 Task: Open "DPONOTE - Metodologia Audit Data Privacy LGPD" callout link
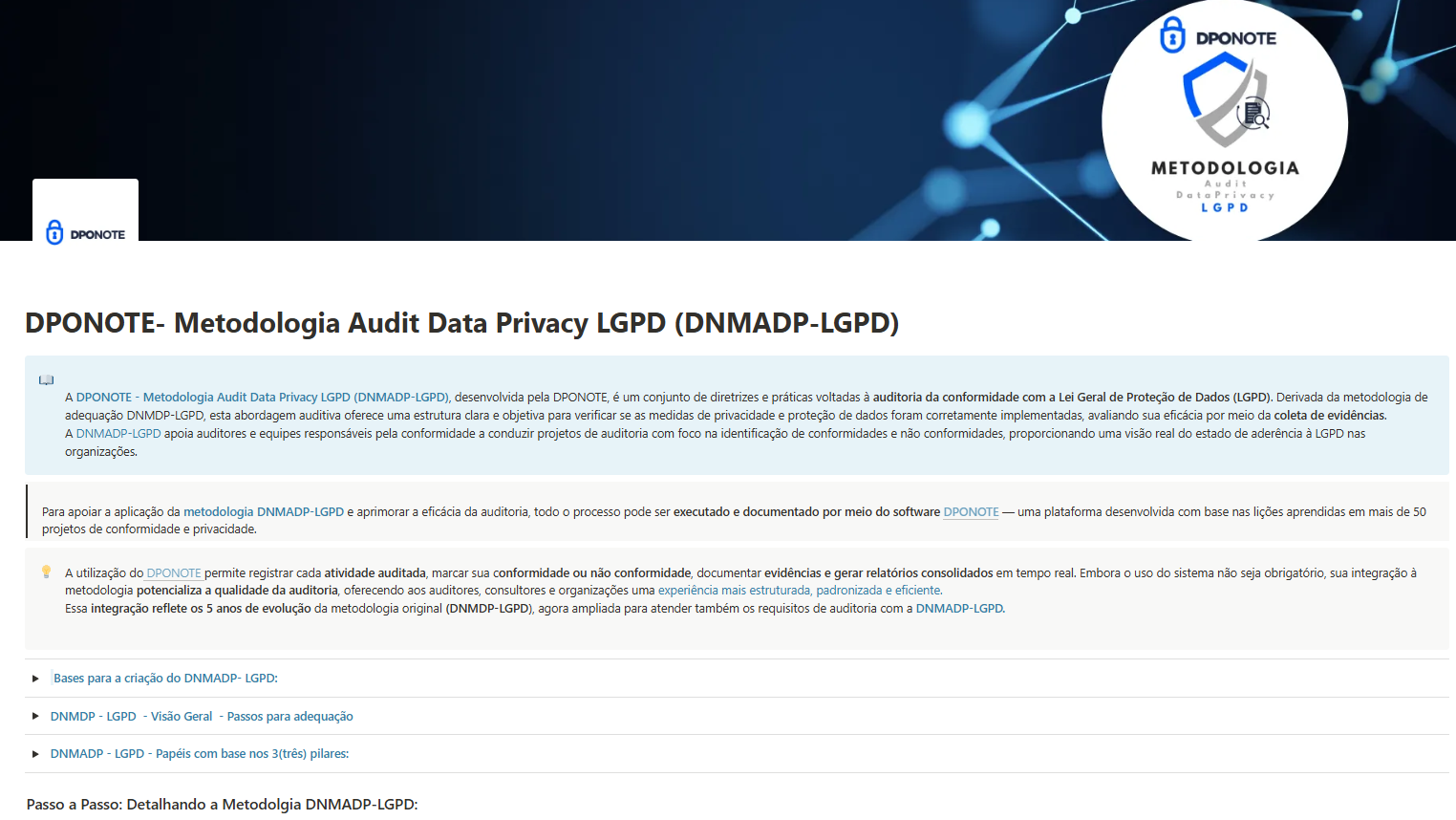coord(263,398)
